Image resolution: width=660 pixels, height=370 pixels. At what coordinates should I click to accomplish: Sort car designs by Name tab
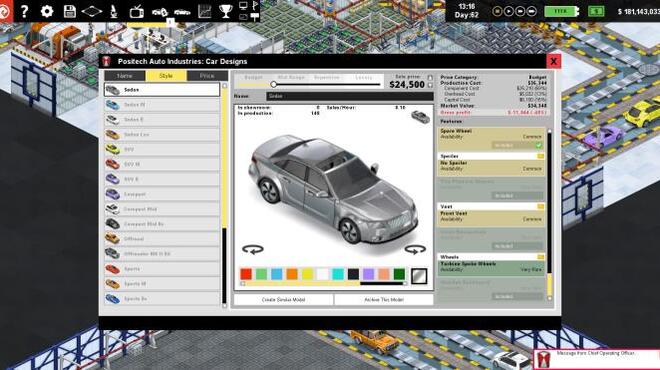[x=125, y=76]
